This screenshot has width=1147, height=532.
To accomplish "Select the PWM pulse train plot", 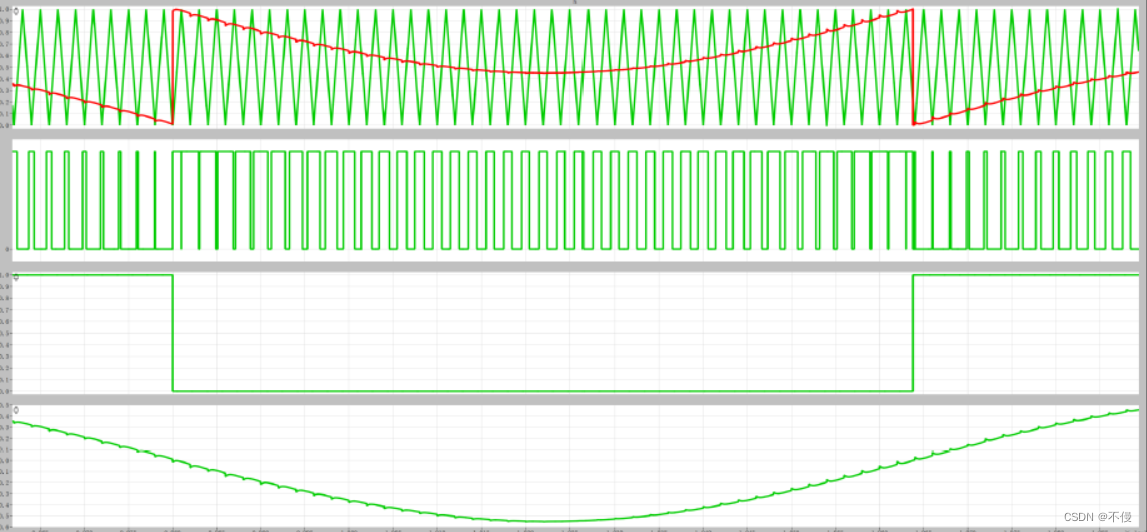I will [x=576, y=199].
